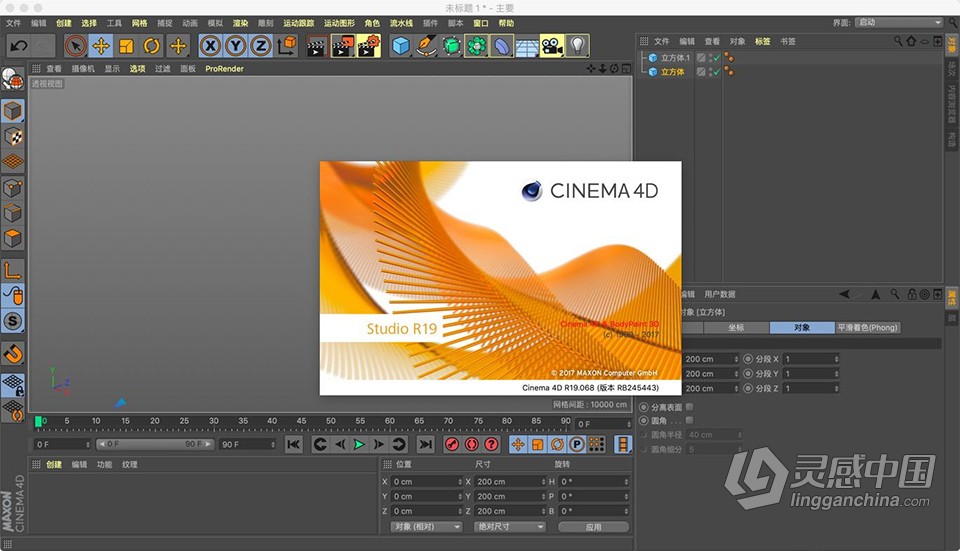The image size is (960, 551).
Task: Click the Phong tag on 立方体.1
Action: point(729,58)
